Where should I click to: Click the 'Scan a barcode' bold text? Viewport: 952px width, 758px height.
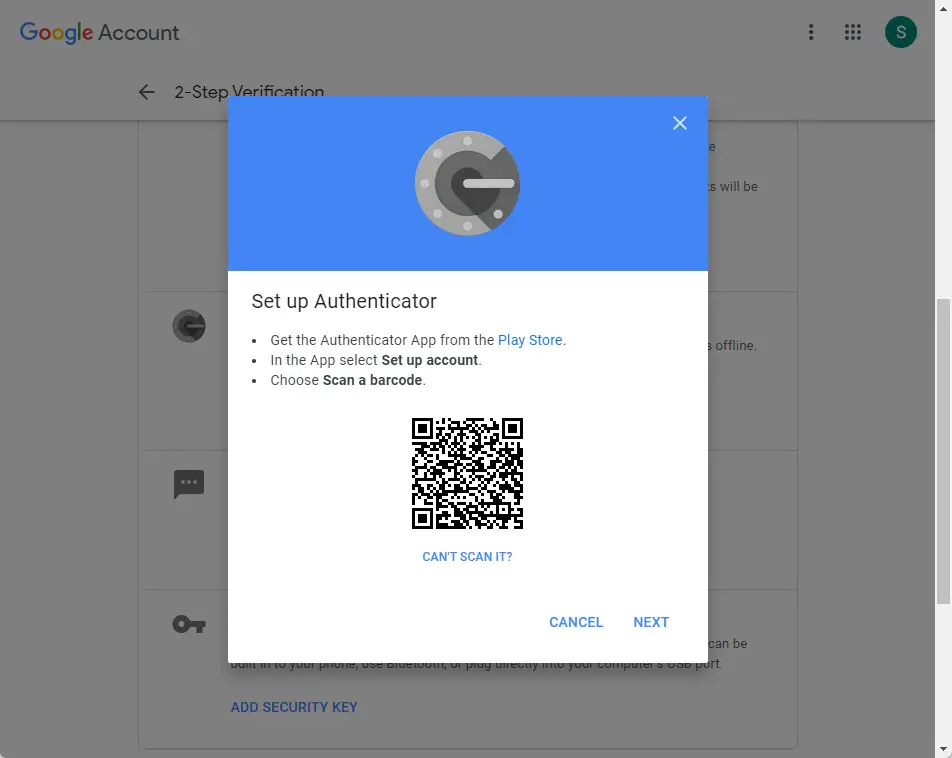[372, 380]
